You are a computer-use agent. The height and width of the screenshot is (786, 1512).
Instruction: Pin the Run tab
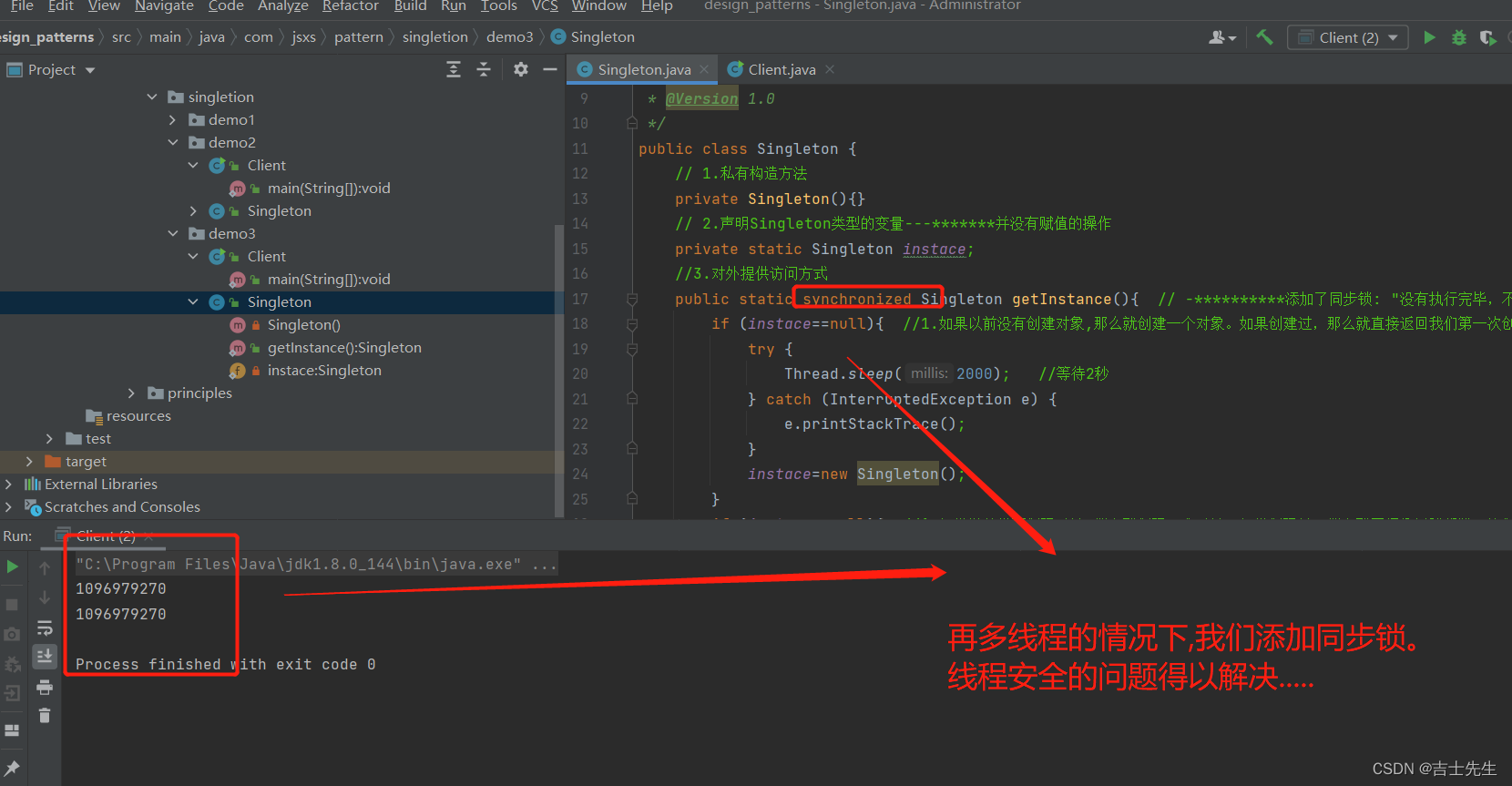coord(12,768)
